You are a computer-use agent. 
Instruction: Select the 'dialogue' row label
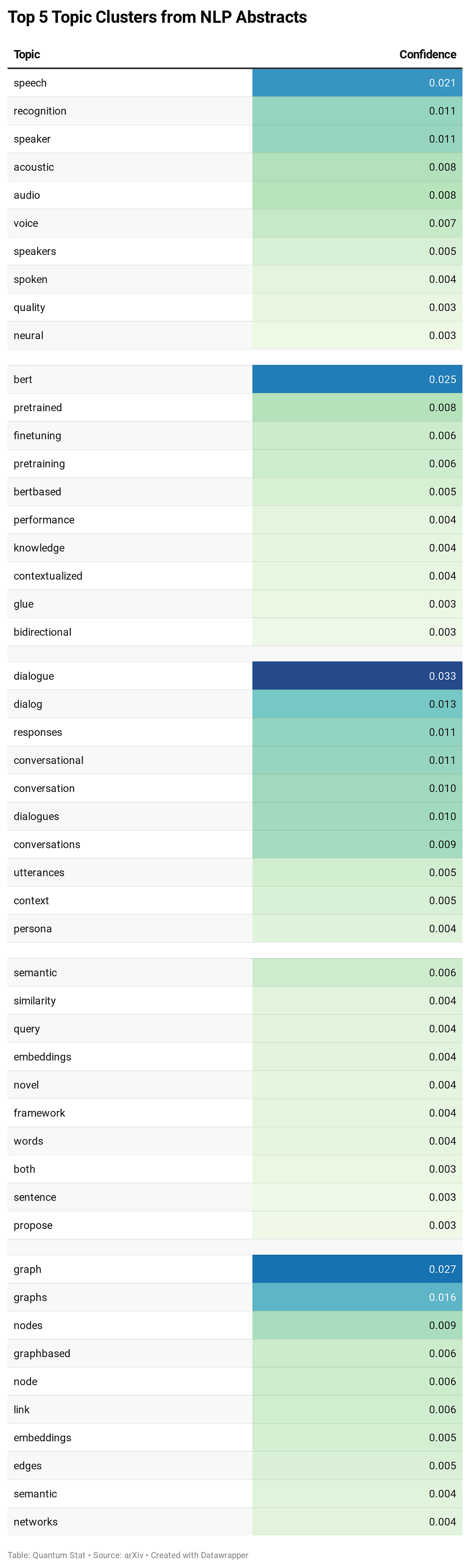pyautogui.click(x=34, y=676)
